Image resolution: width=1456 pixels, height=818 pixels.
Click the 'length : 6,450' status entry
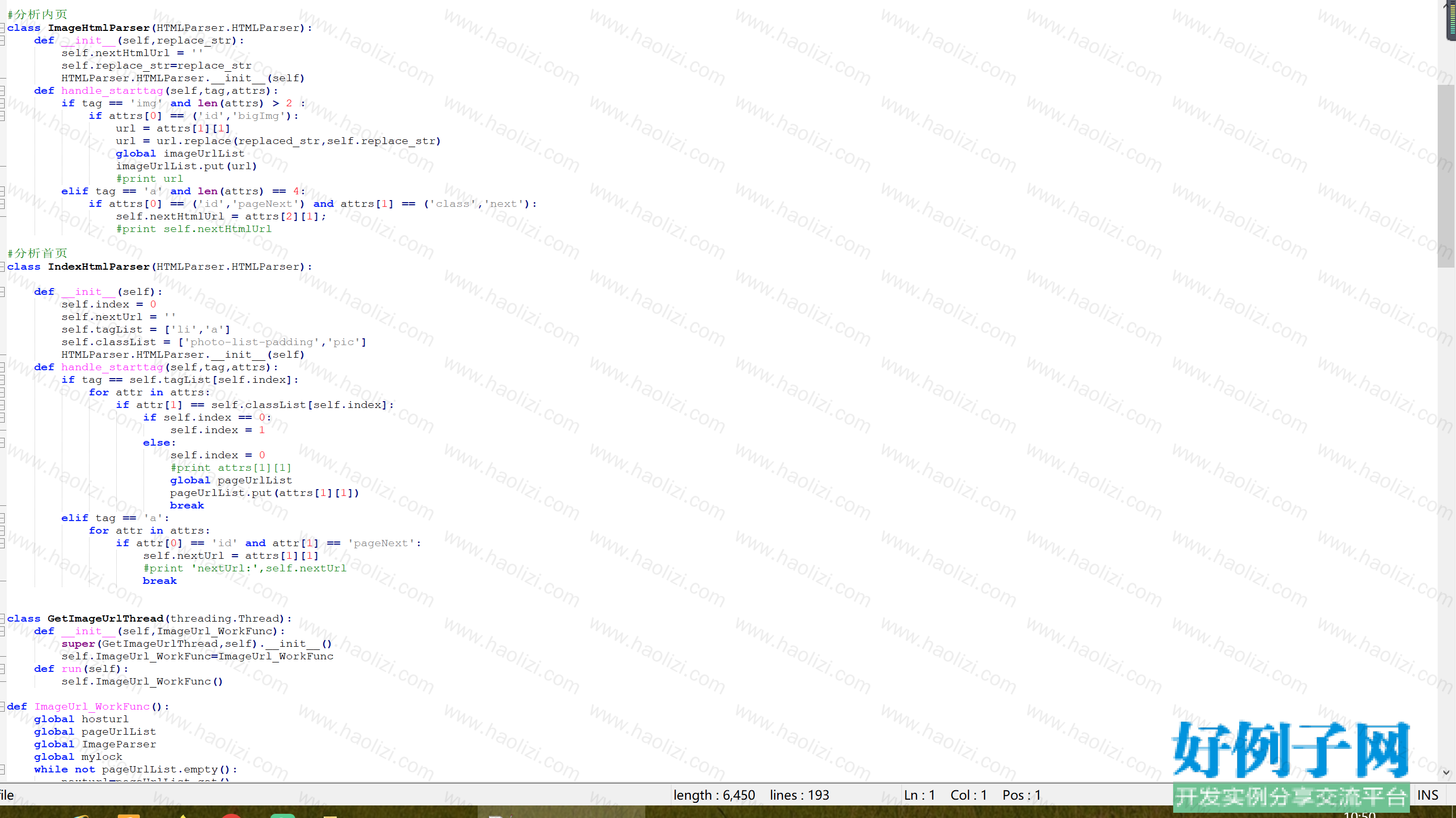(x=714, y=795)
